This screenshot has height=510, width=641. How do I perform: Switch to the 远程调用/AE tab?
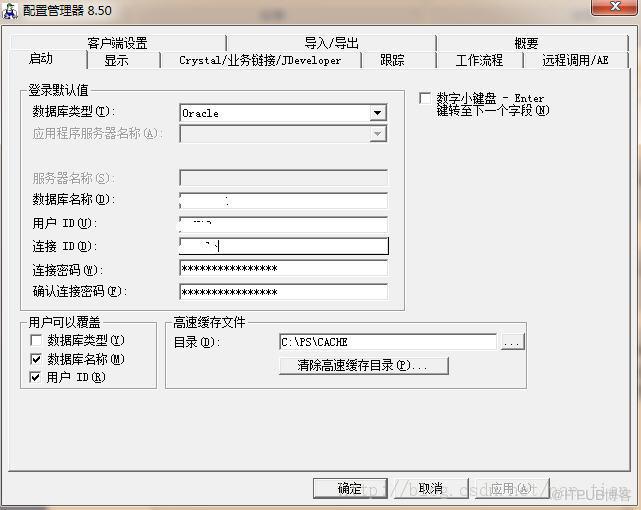coord(575,60)
